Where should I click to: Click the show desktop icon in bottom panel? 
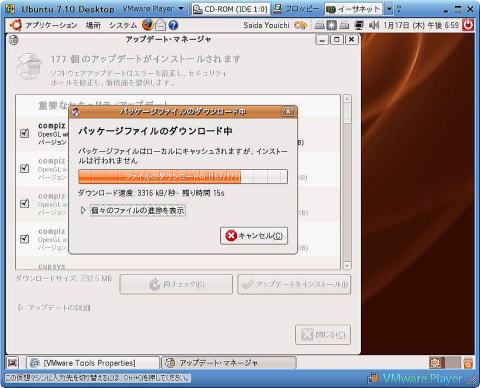pos(12,363)
